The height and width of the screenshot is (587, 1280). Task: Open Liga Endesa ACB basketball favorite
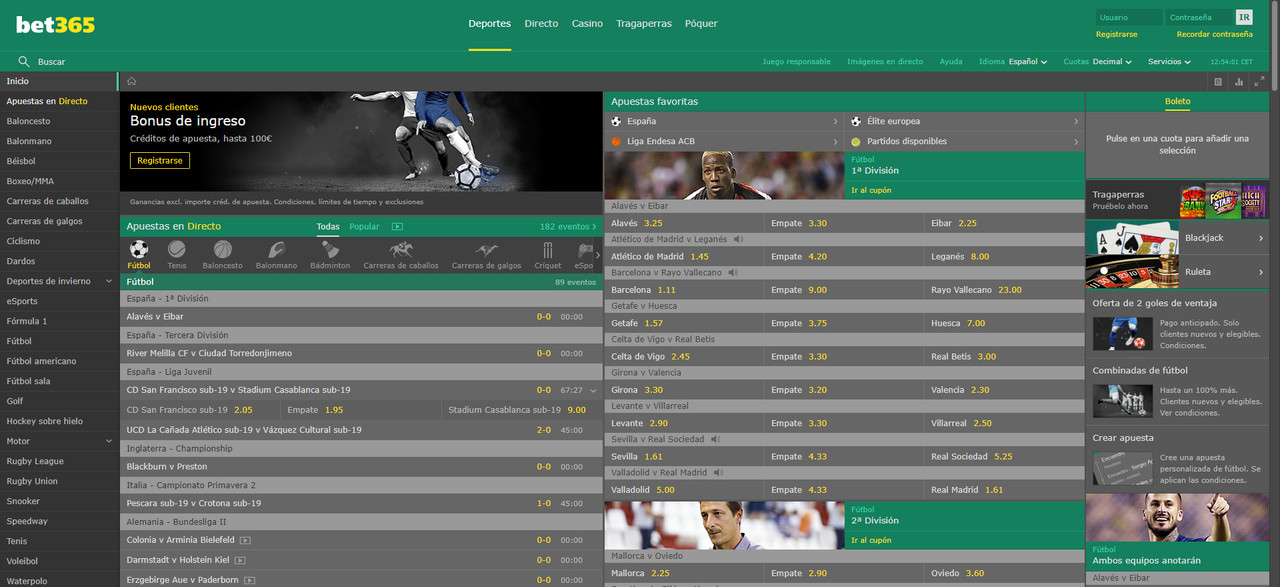[724, 141]
